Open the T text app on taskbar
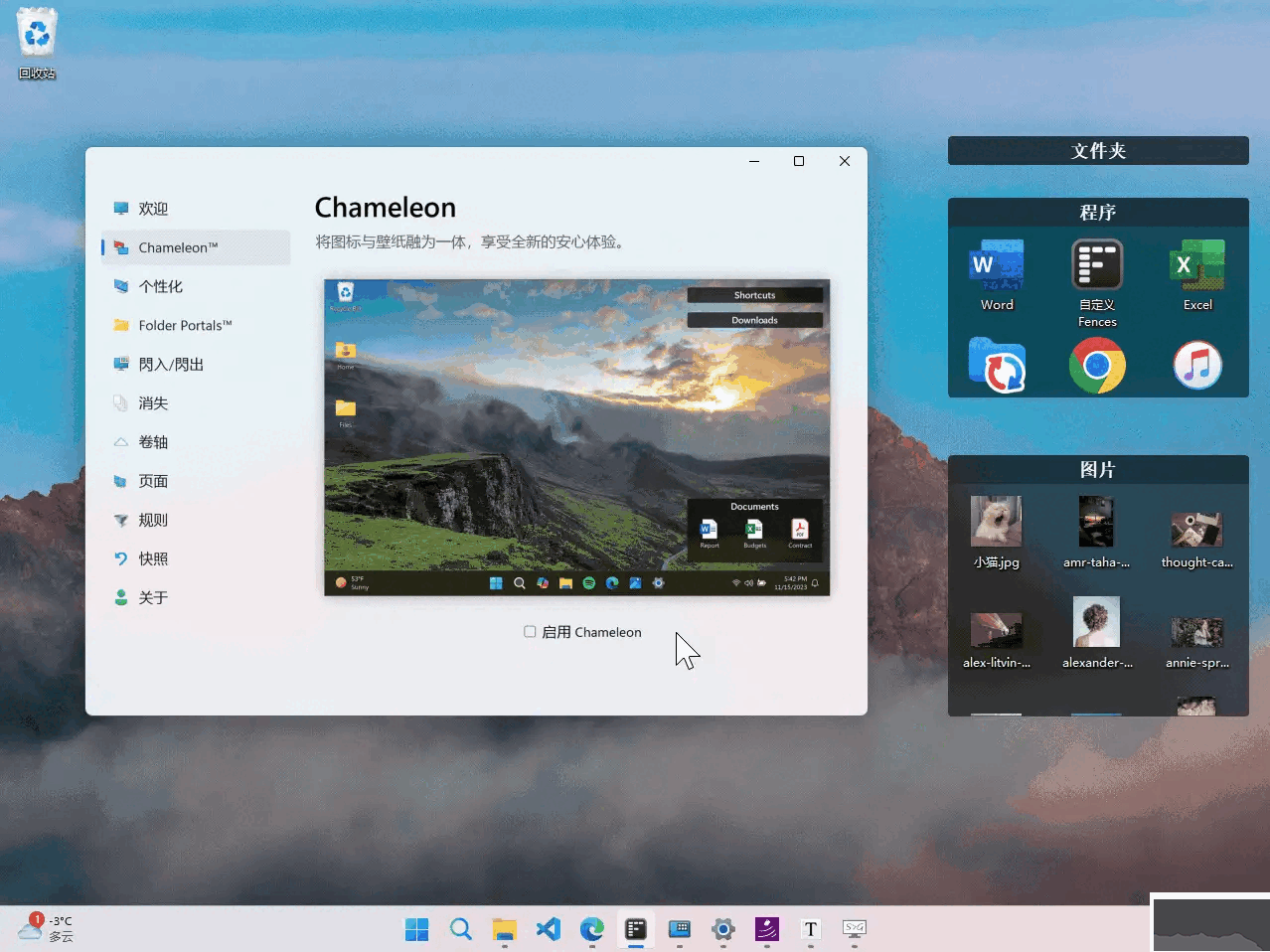Viewport: 1270px width, 952px height. pyautogui.click(x=811, y=929)
